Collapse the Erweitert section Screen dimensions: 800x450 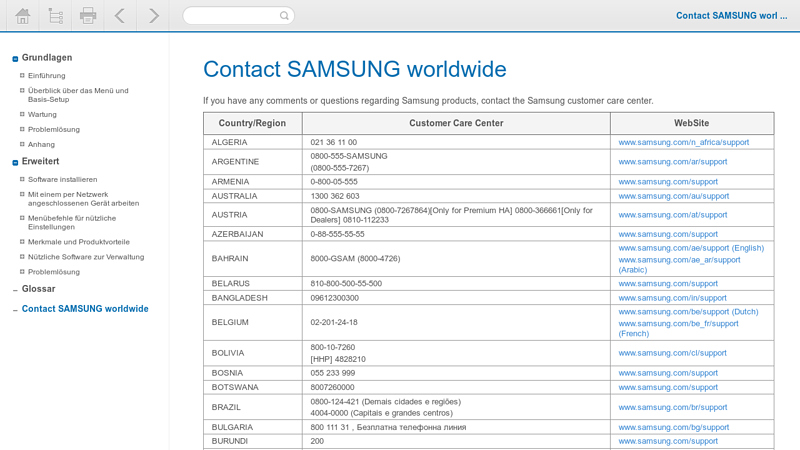(15, 162)
